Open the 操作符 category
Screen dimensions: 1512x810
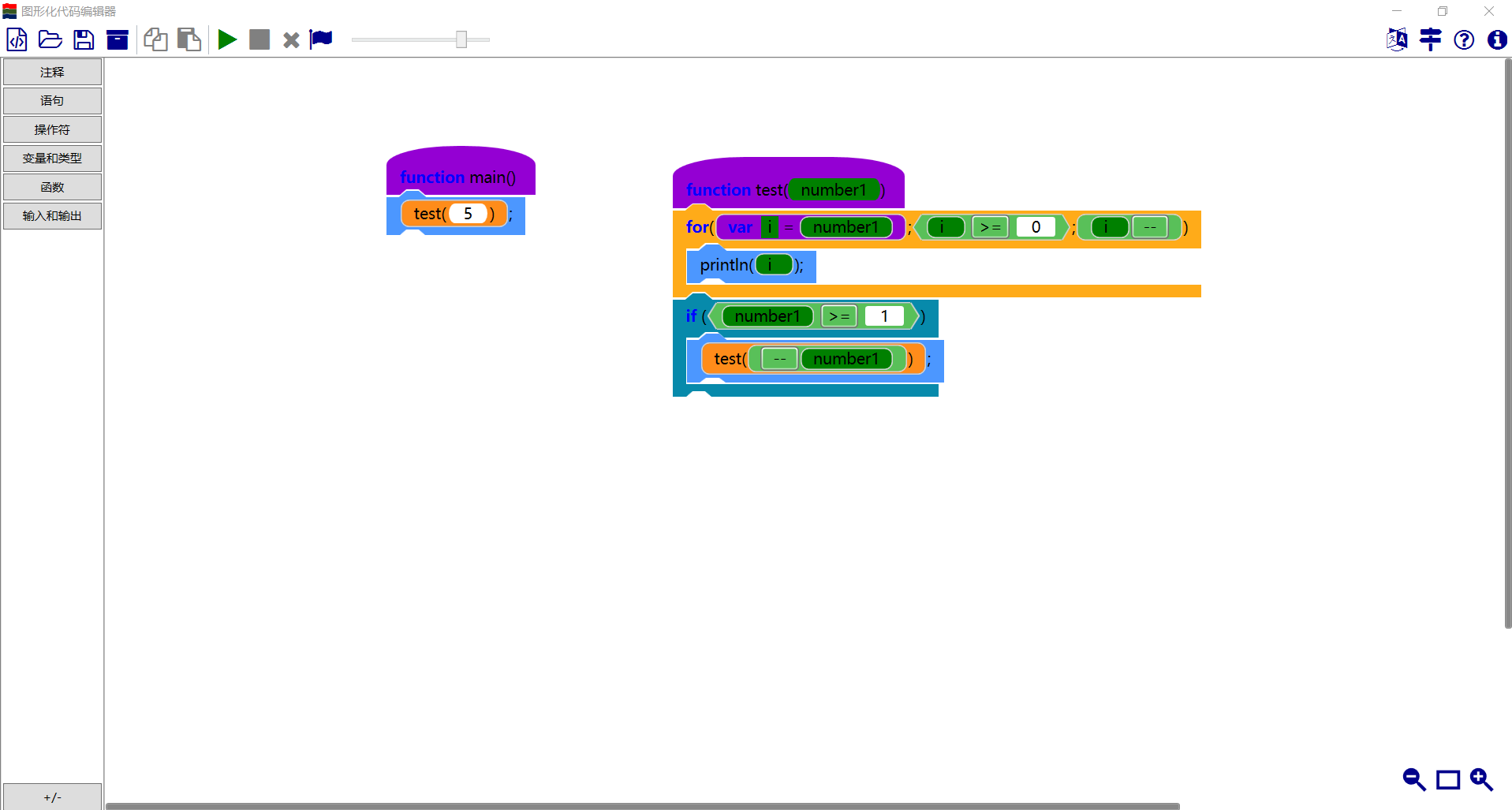pos(52,129)
